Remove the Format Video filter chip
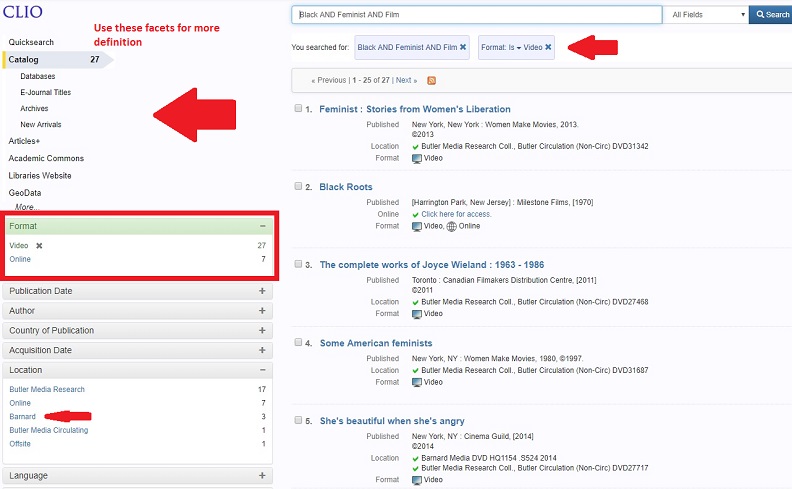Image resolution: width=792 pixels, height=489 pixels. coord(548,47)
